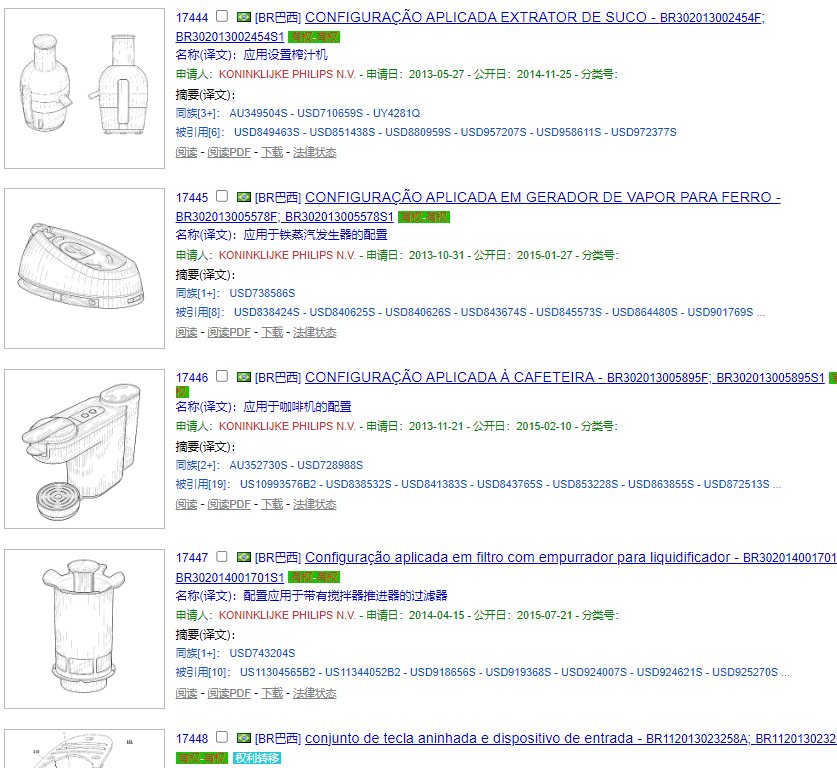Click Brazil flag icon of result 17445
Viewport: 837px width, 768px height.
point(244,197)
